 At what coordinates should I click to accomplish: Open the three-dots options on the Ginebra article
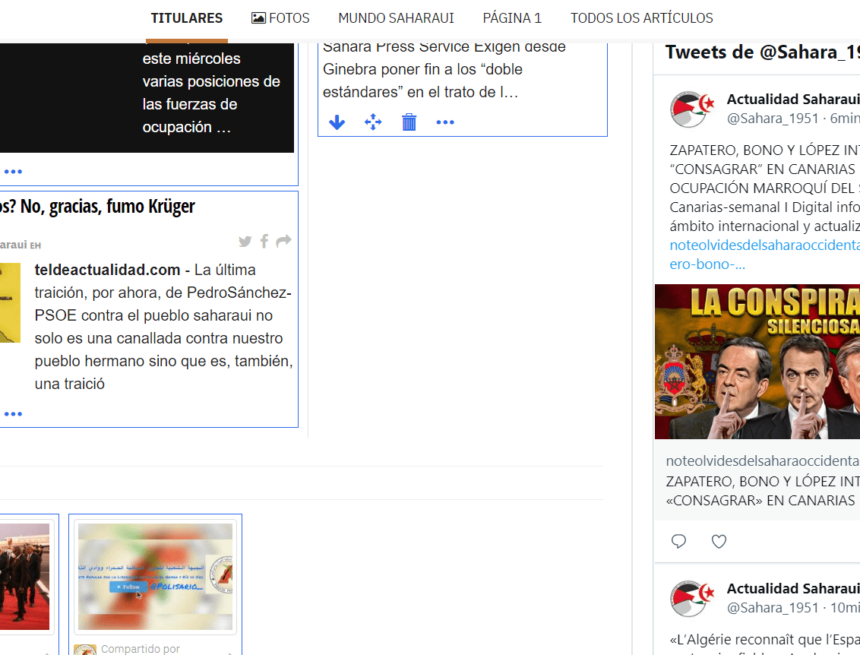point(445,122)
